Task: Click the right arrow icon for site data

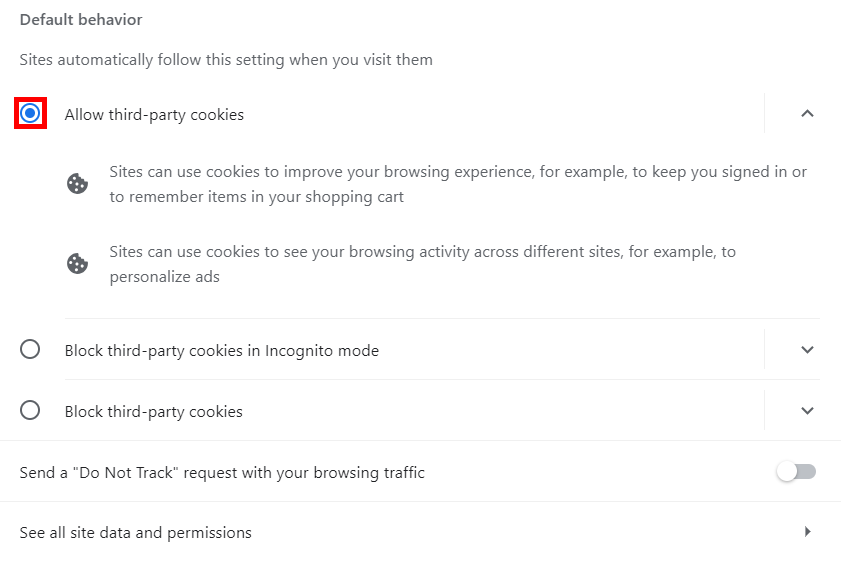Action: pos(807,532)
